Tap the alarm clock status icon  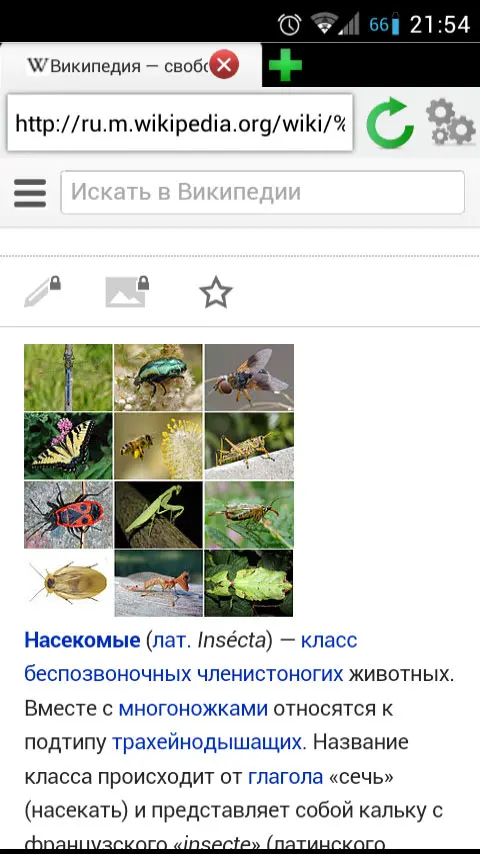point(289,25)
